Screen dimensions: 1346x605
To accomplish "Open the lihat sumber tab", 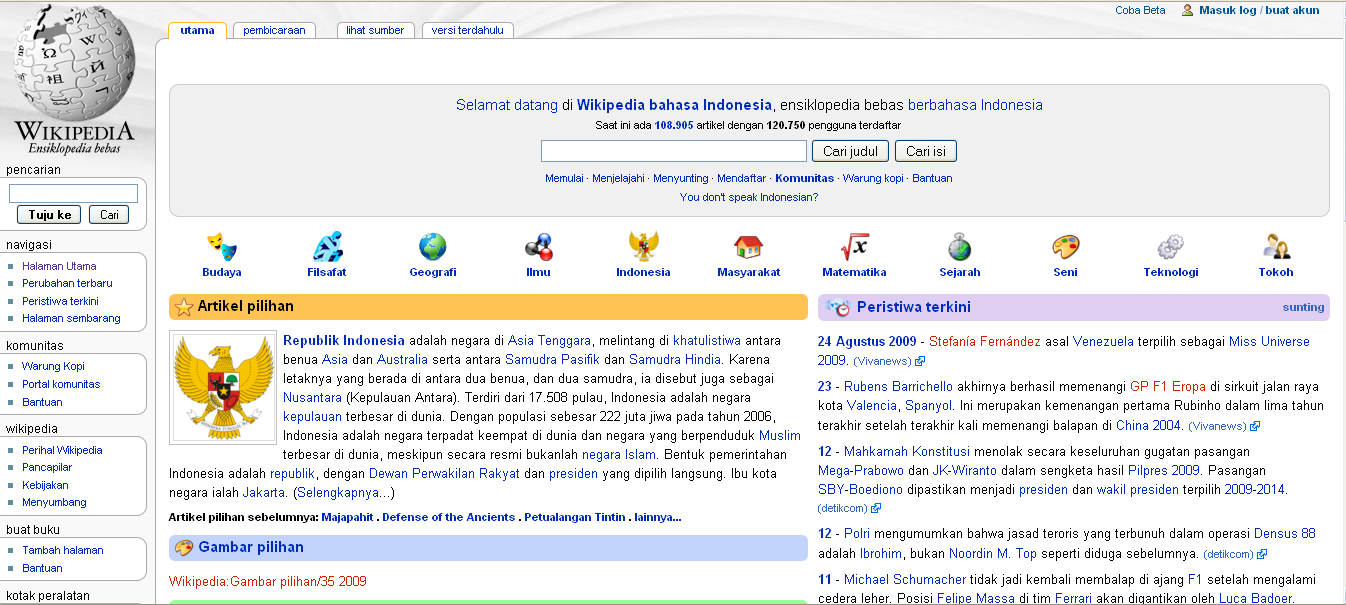I will click(375, 30).
